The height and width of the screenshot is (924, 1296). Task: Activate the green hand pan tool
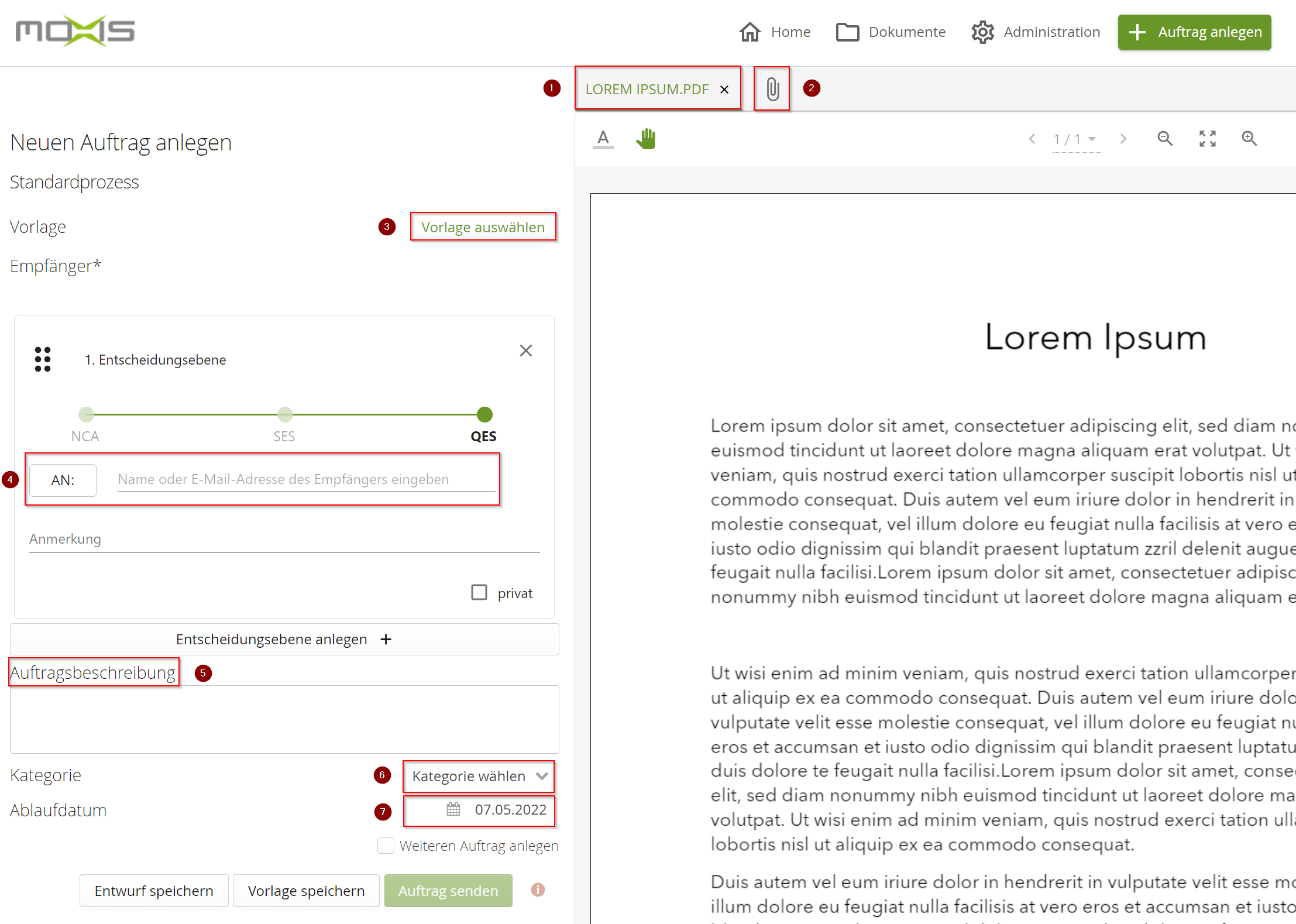click(646, 139)
